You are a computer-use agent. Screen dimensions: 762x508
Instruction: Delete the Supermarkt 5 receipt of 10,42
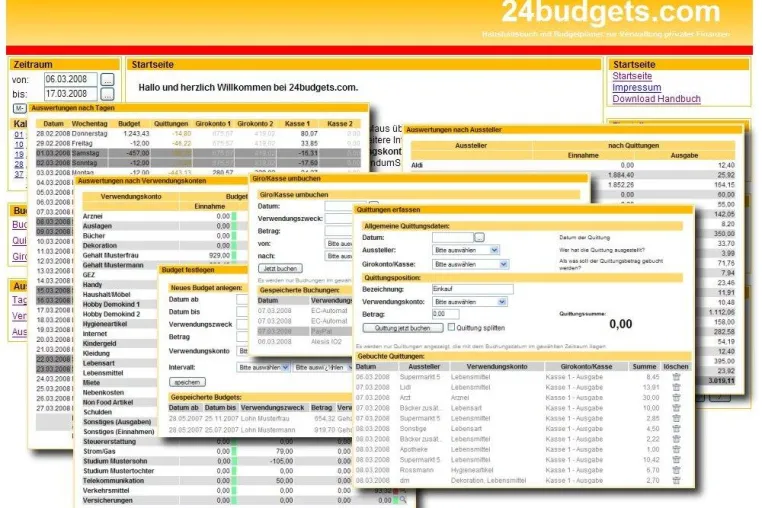pos(676,459)
